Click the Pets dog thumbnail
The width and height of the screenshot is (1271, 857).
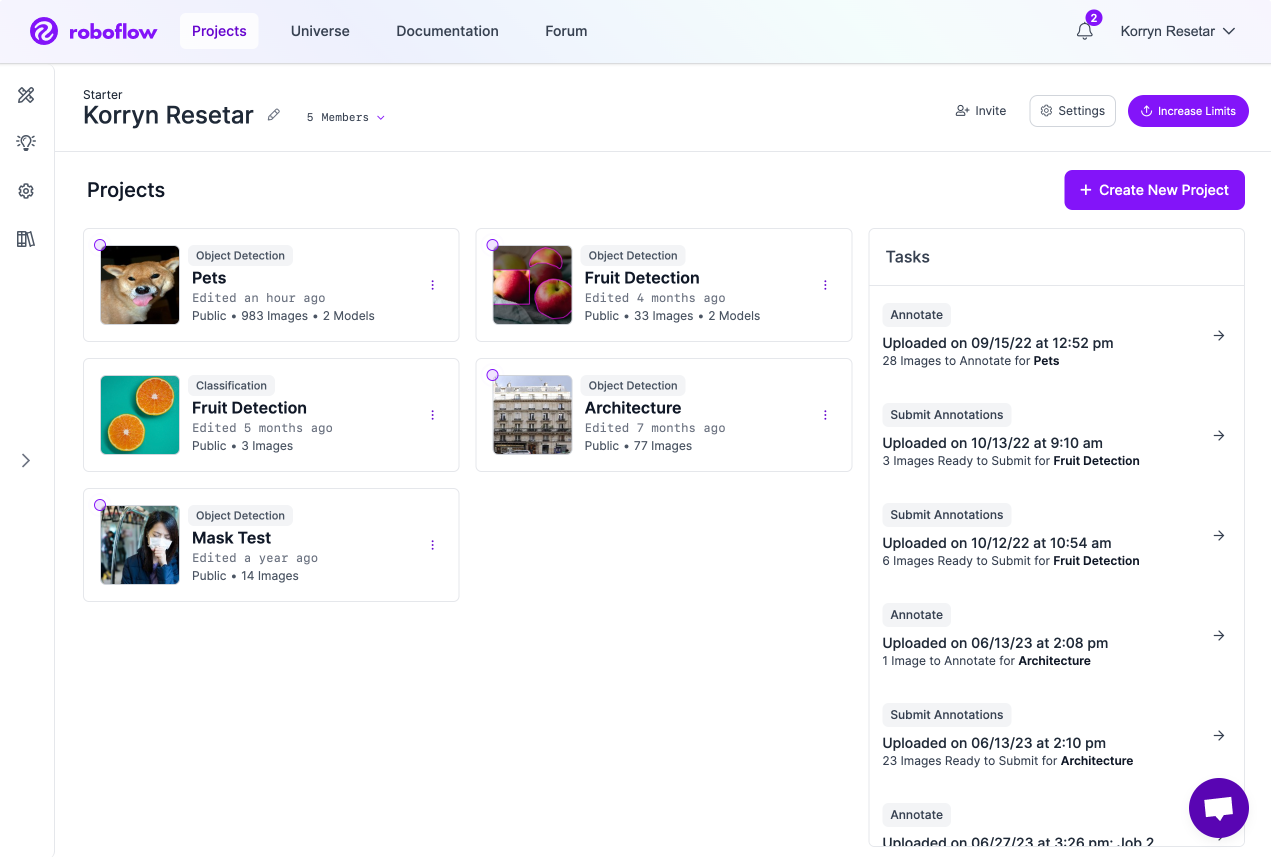pyautogui.click(x=140, y=285)
